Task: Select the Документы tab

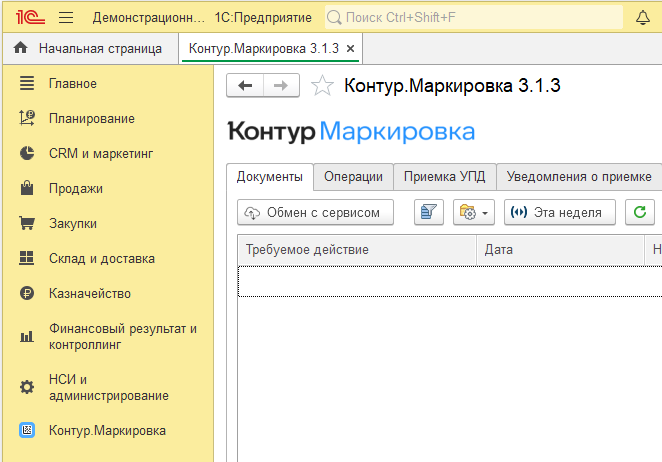Action: pyautogui.click(x=269, y=177)
